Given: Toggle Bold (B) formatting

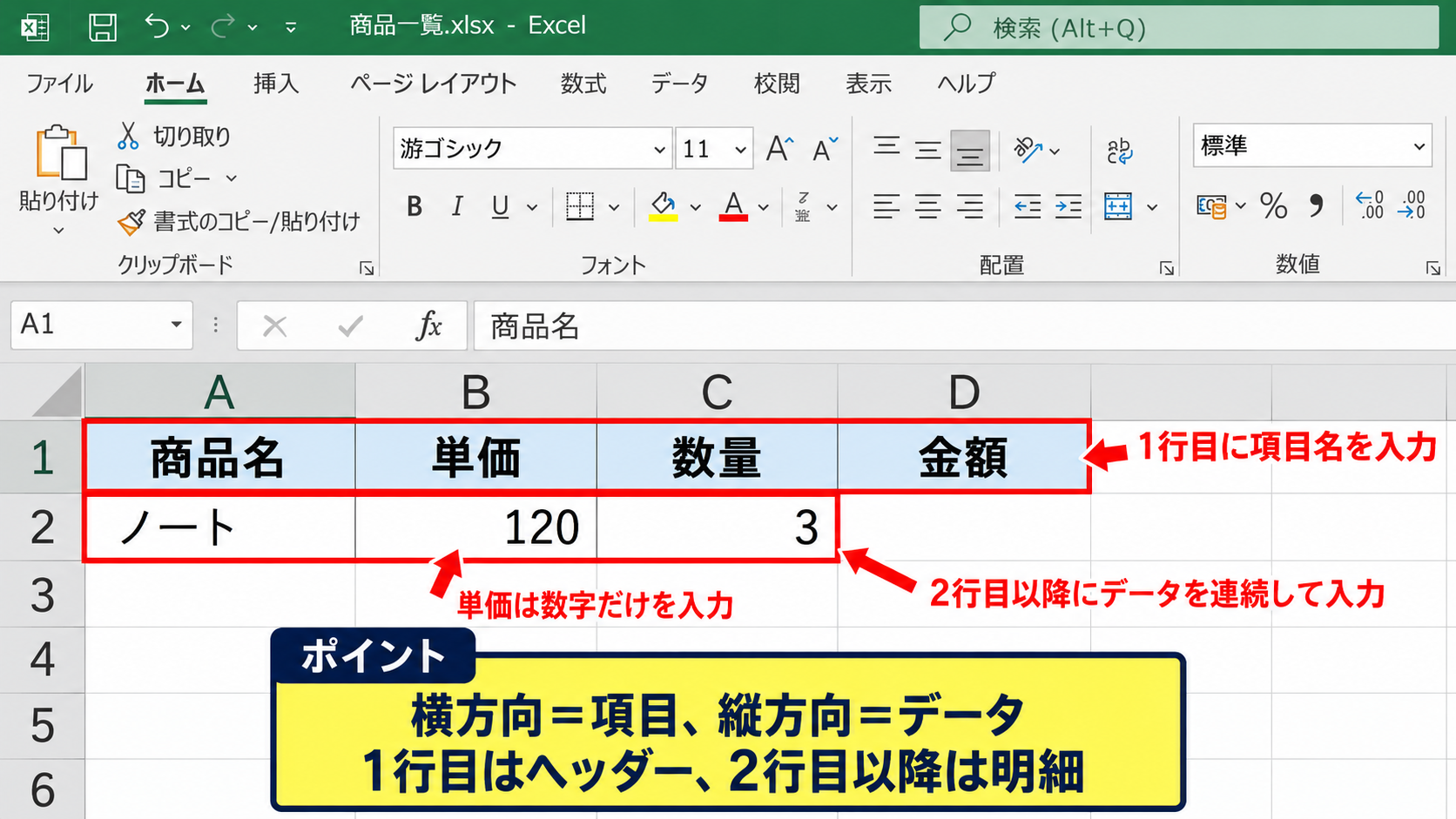Looking at the screenshot, I should pos(415,206).
